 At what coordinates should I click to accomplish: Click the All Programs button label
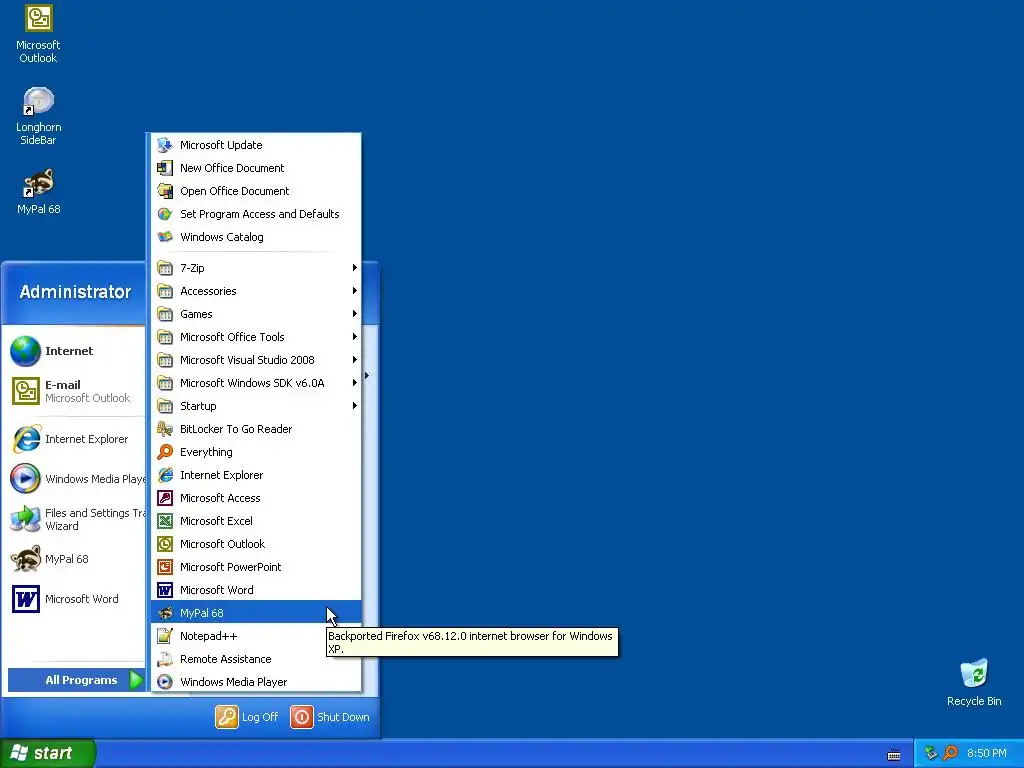(x=81, y=680)
